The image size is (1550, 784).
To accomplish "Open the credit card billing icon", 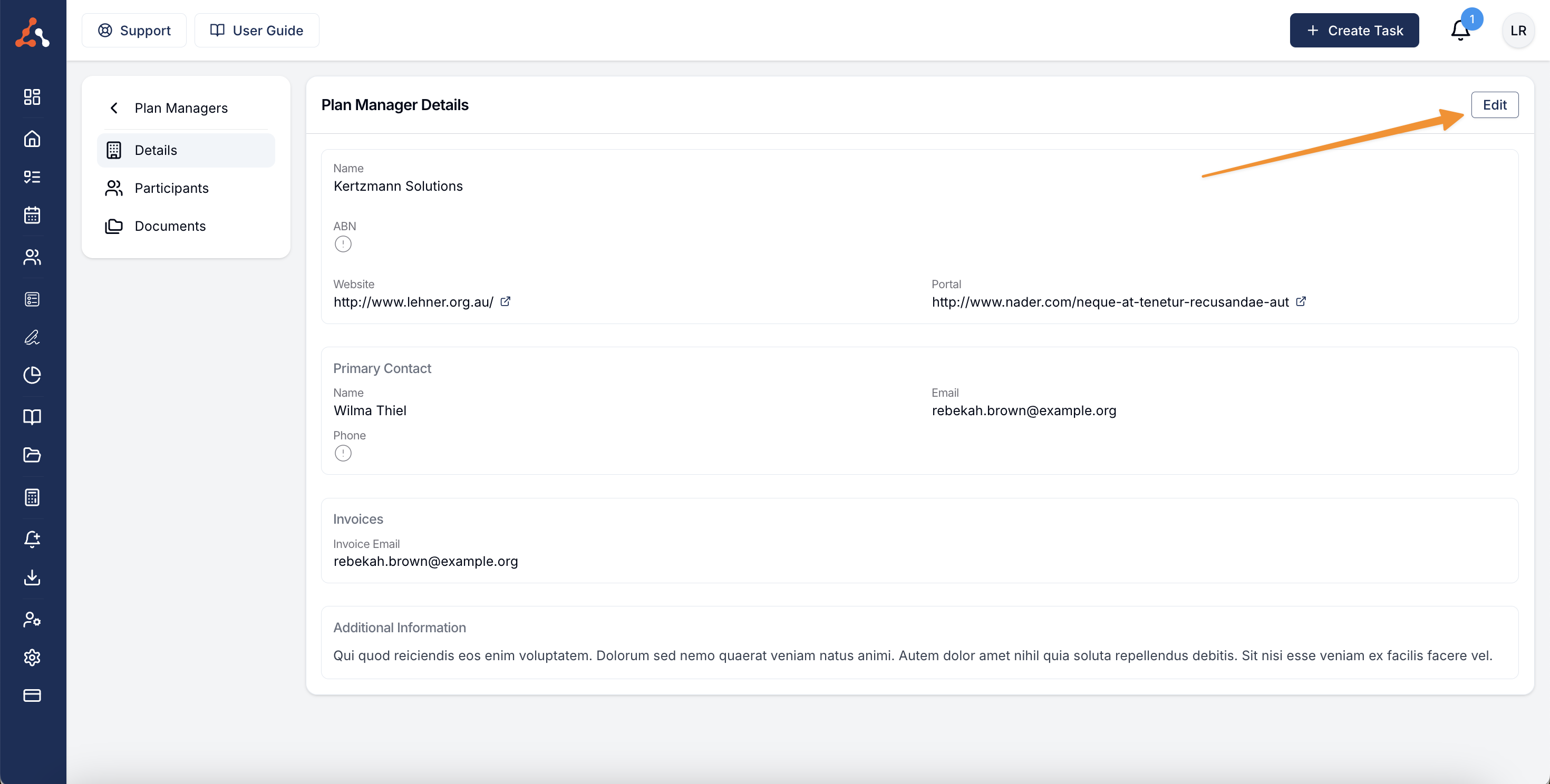I will [32, 695].
